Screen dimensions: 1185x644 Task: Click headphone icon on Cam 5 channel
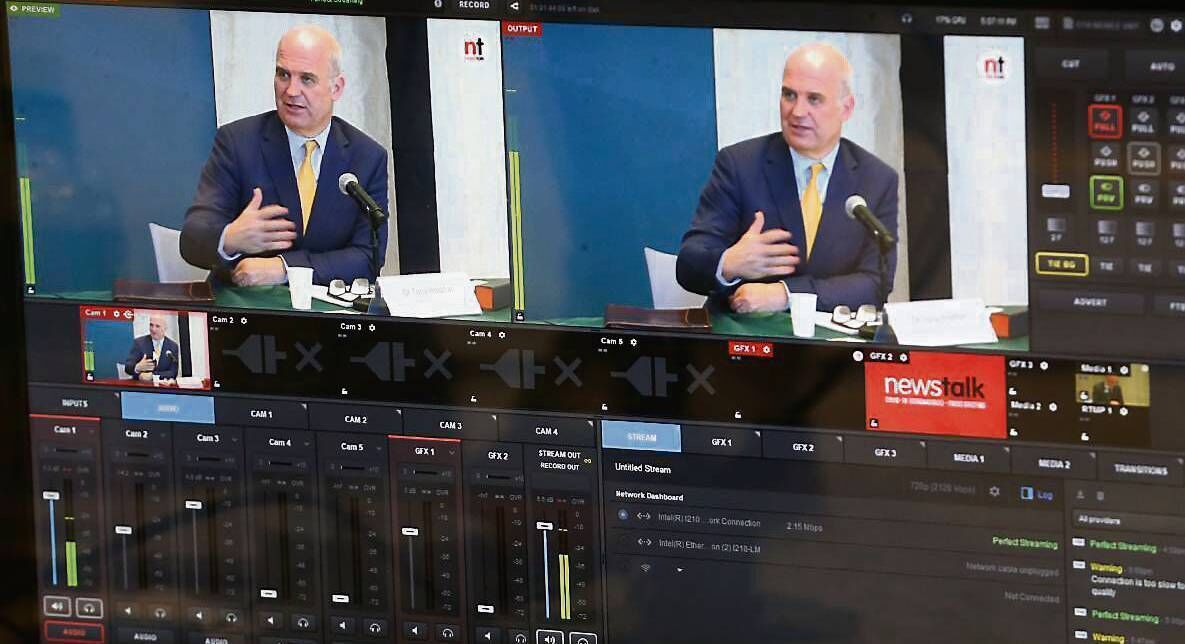point(375,627)
